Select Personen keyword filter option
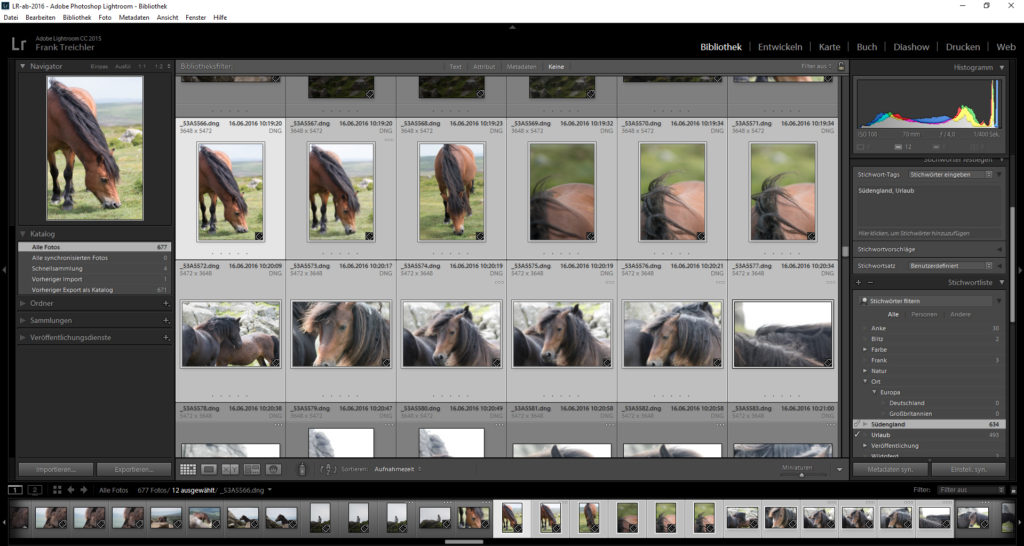1024x546 pixels. tap(924, 315)
